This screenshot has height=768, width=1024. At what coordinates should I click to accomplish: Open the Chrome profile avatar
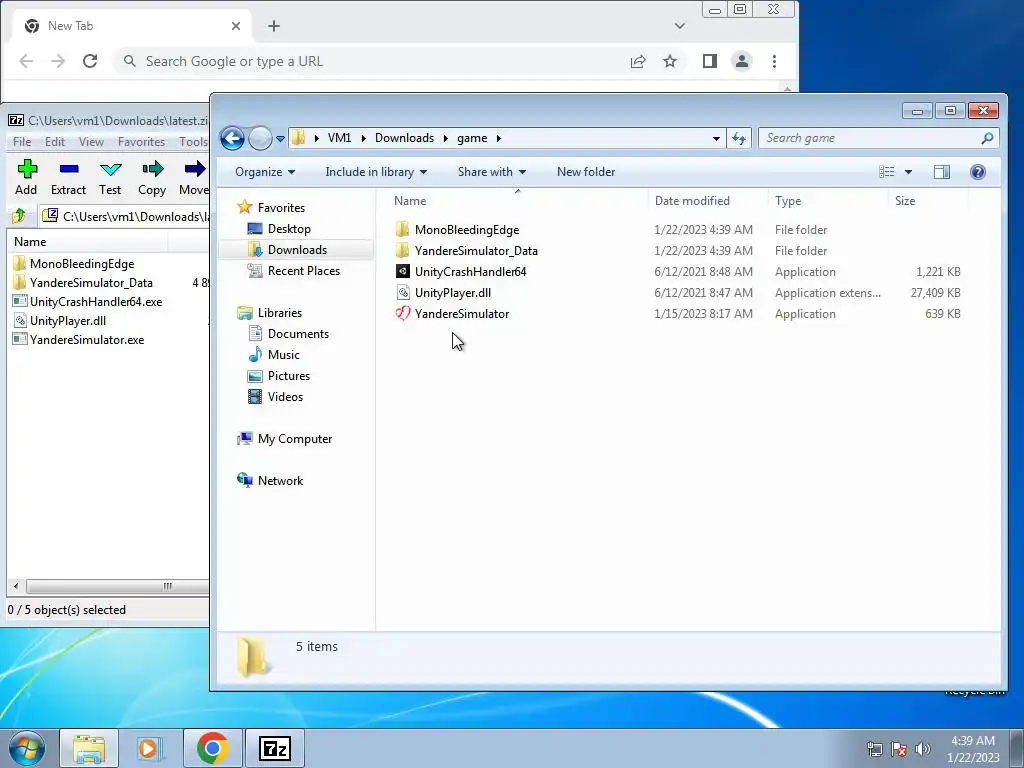[742, 61]
